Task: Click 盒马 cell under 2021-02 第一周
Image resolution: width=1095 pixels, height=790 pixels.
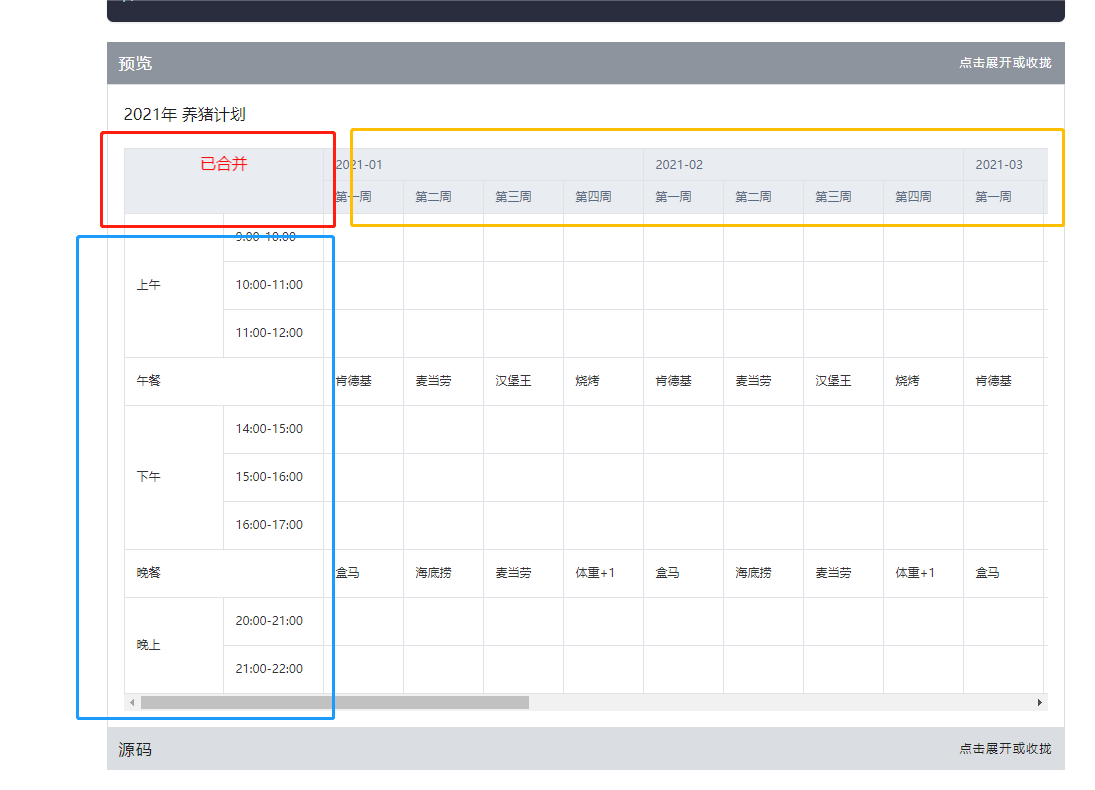Action: (x=683, y=573)
